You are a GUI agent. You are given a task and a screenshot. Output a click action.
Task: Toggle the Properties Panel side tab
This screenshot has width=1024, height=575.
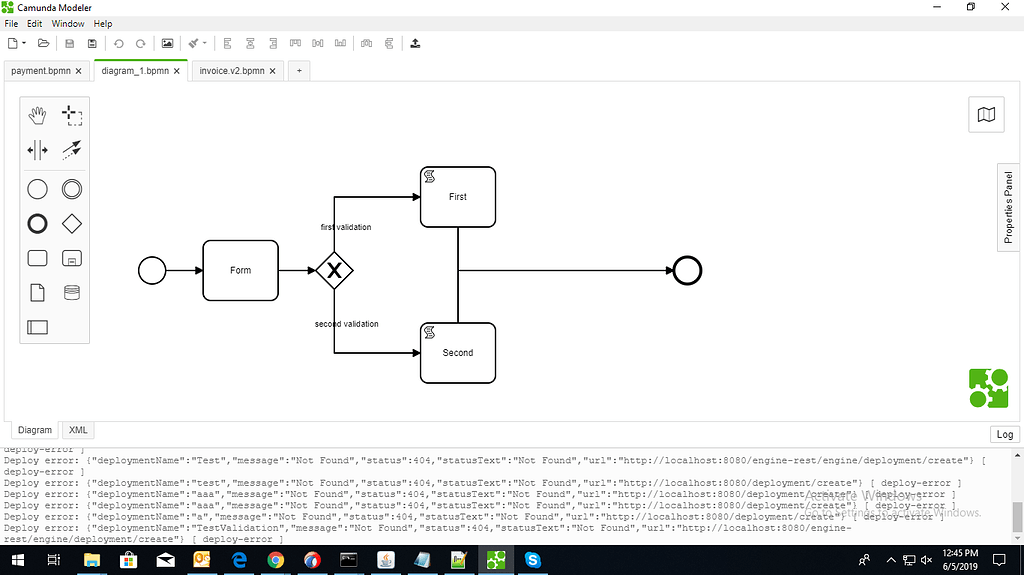[1009, 207]
